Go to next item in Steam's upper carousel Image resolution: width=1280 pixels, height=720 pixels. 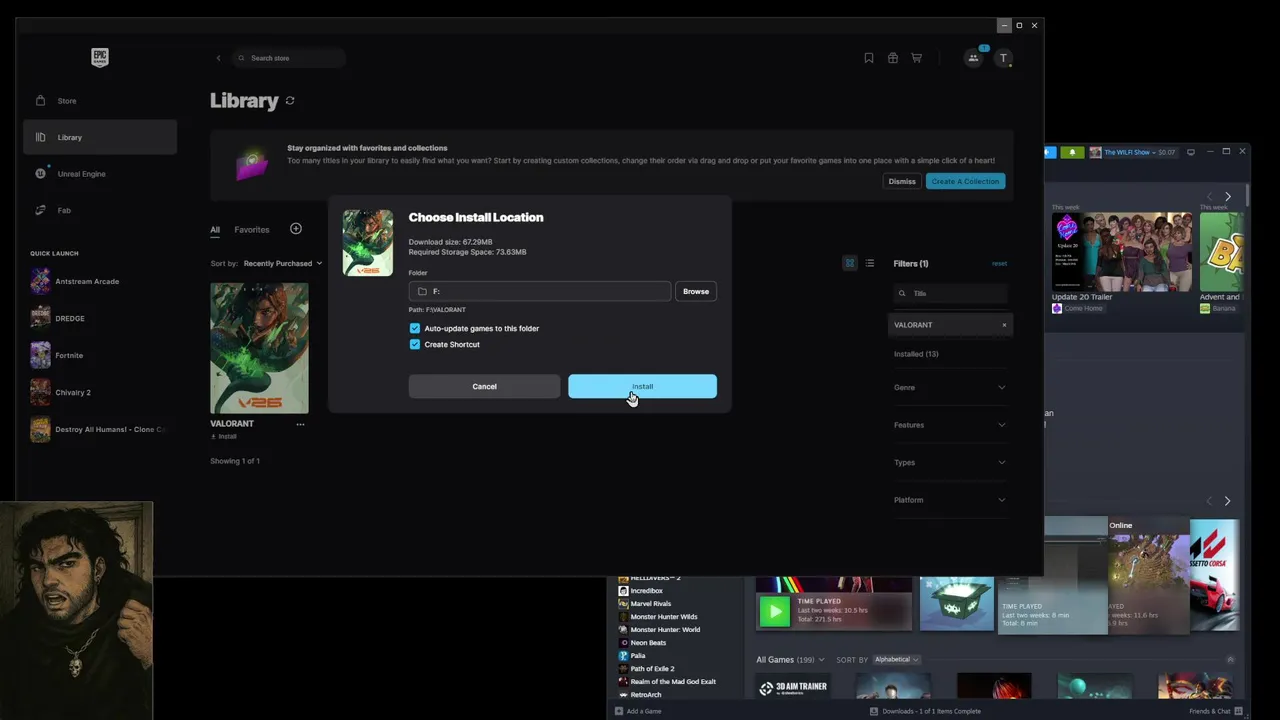click(x=1228, y=197)
